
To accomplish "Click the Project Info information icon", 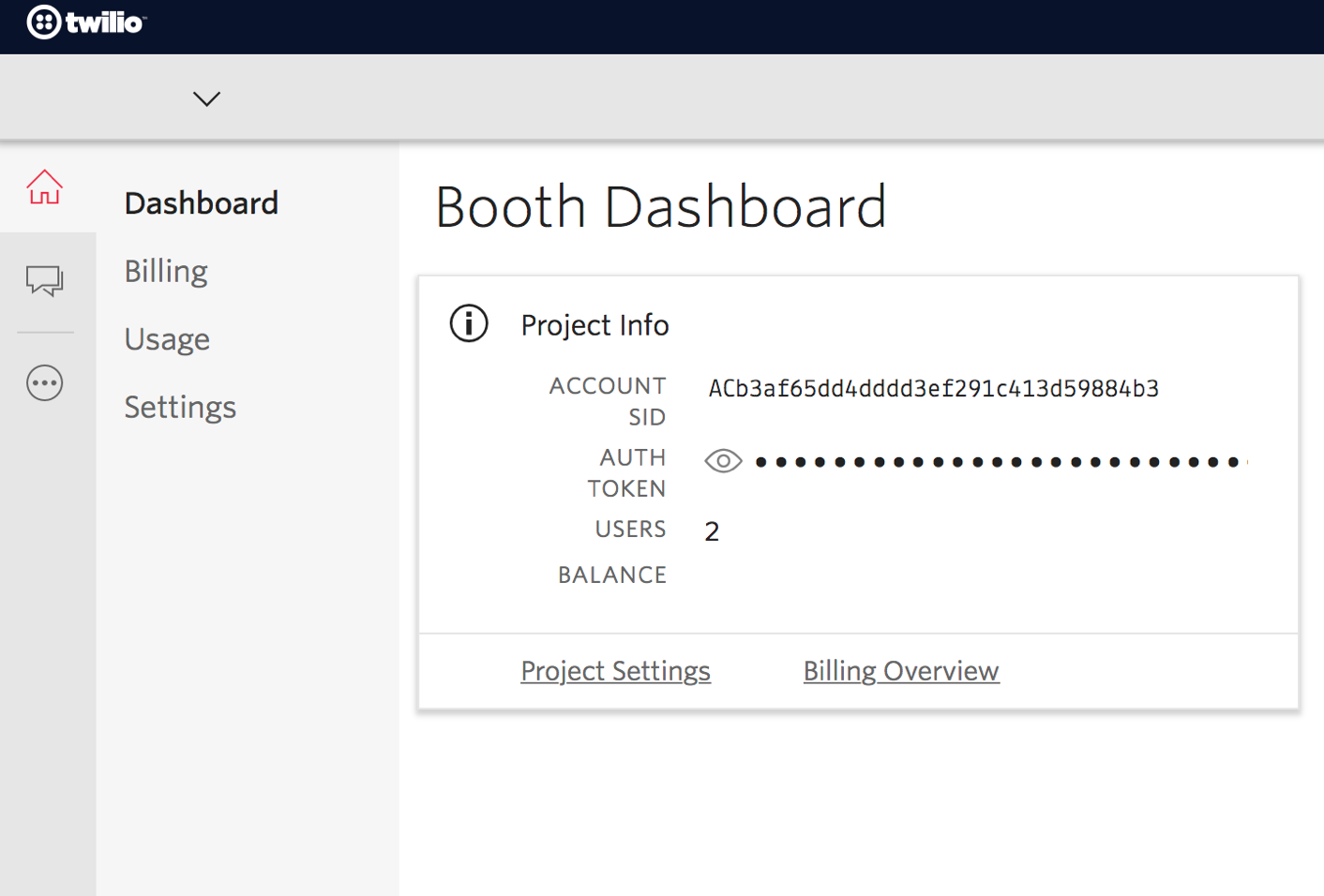I will coord(469,324).
